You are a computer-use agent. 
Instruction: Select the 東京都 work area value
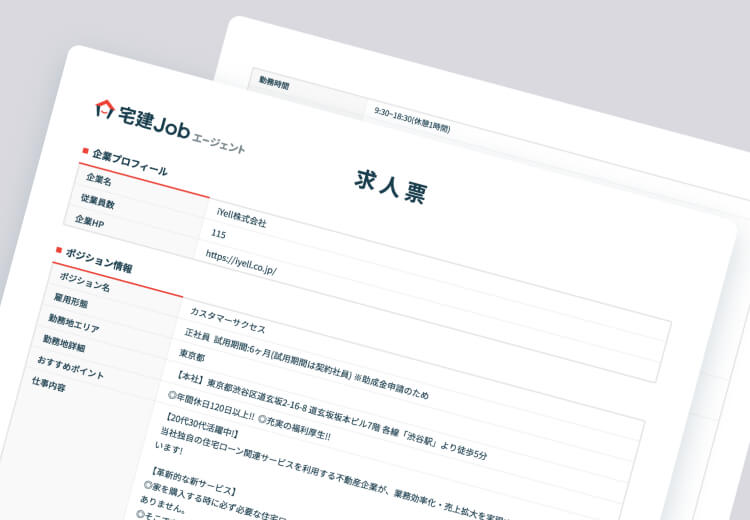tap(192, 355)
